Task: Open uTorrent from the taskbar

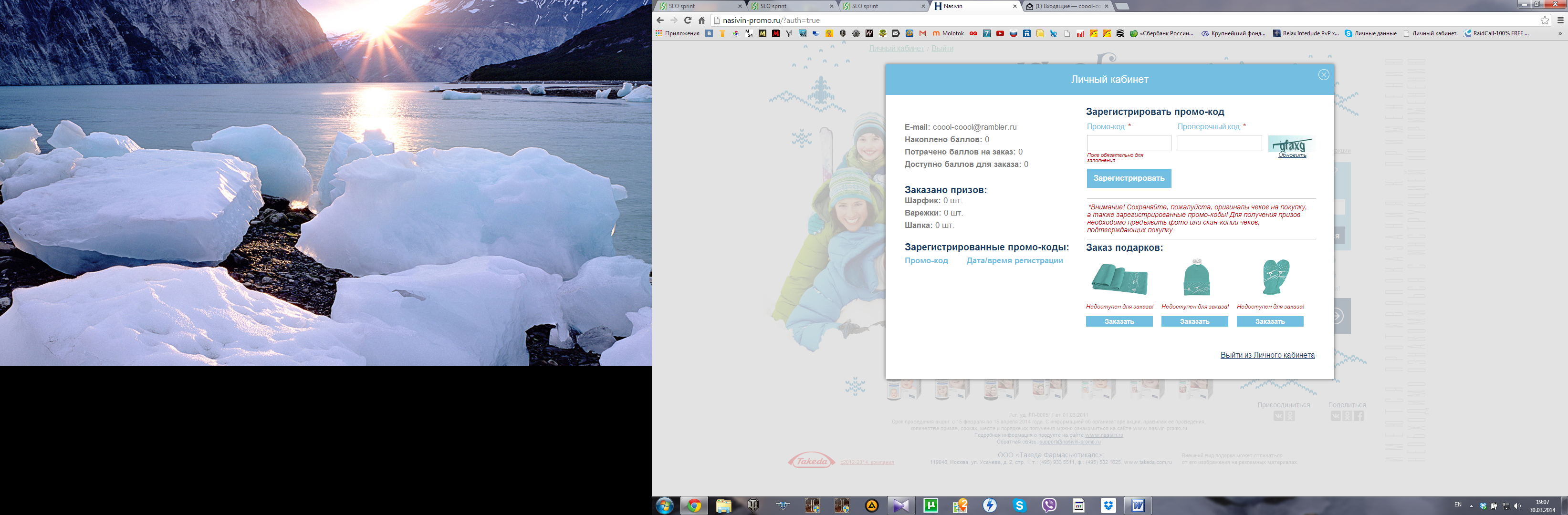Action: (x=930, y=506)
